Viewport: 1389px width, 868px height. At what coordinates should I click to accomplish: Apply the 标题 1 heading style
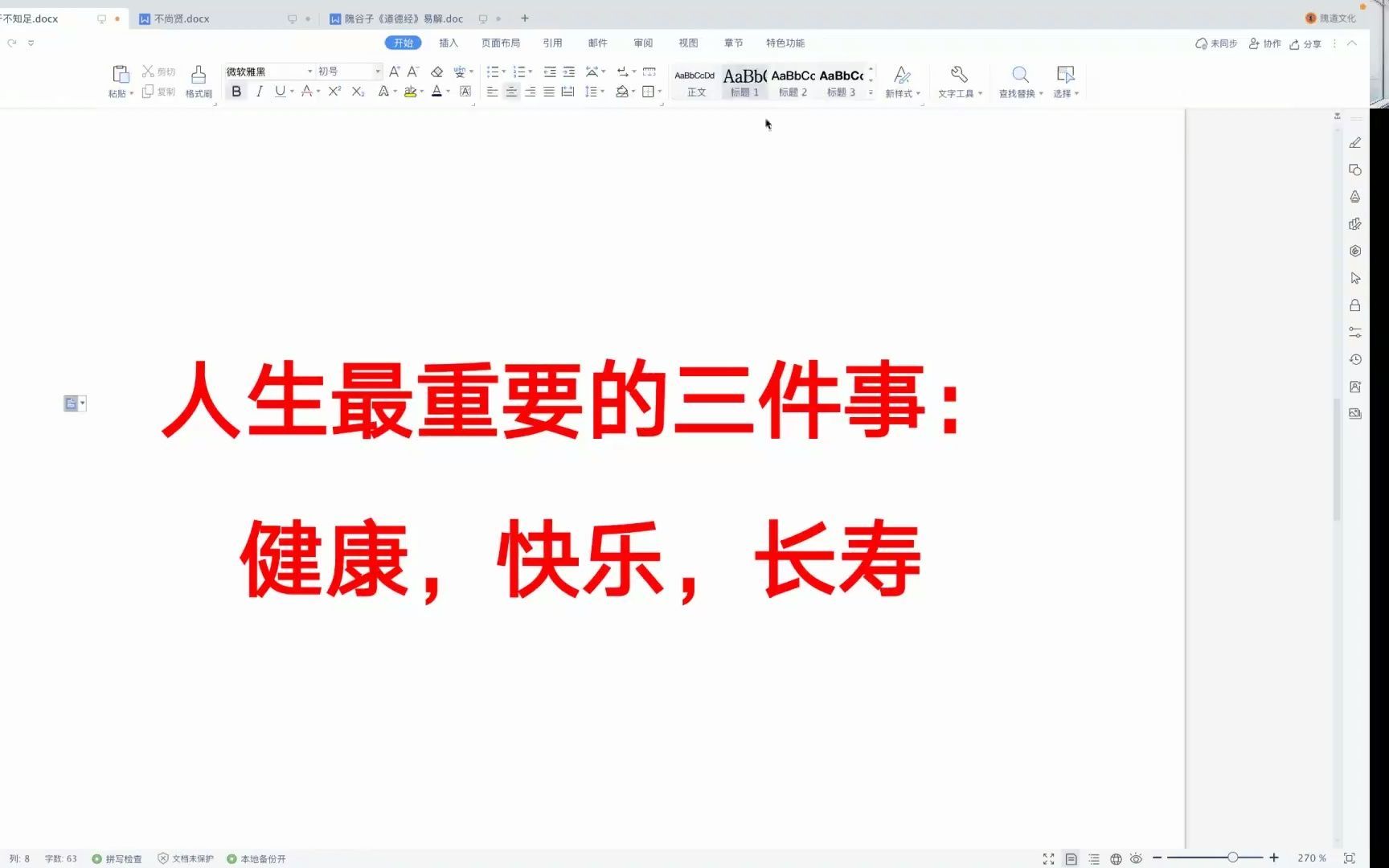coord(744,82)
